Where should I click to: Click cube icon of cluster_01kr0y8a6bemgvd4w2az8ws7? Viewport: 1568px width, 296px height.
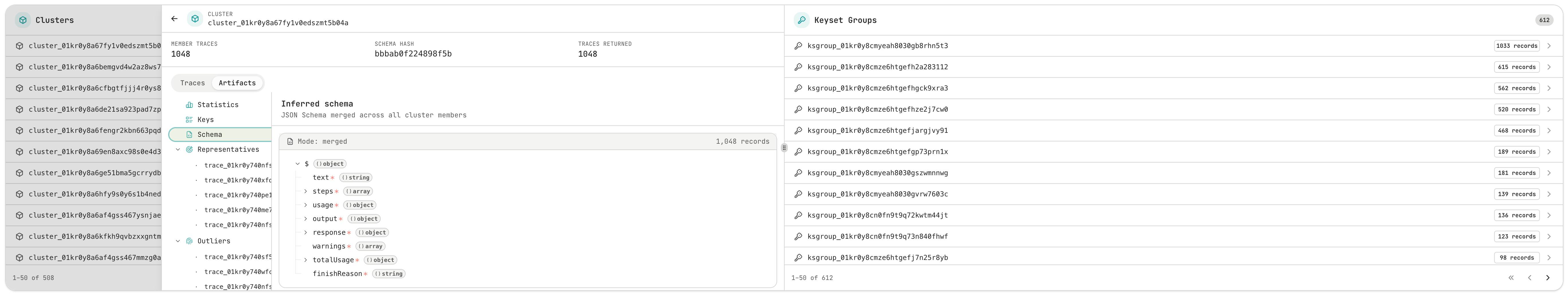[x=19, y=68]
